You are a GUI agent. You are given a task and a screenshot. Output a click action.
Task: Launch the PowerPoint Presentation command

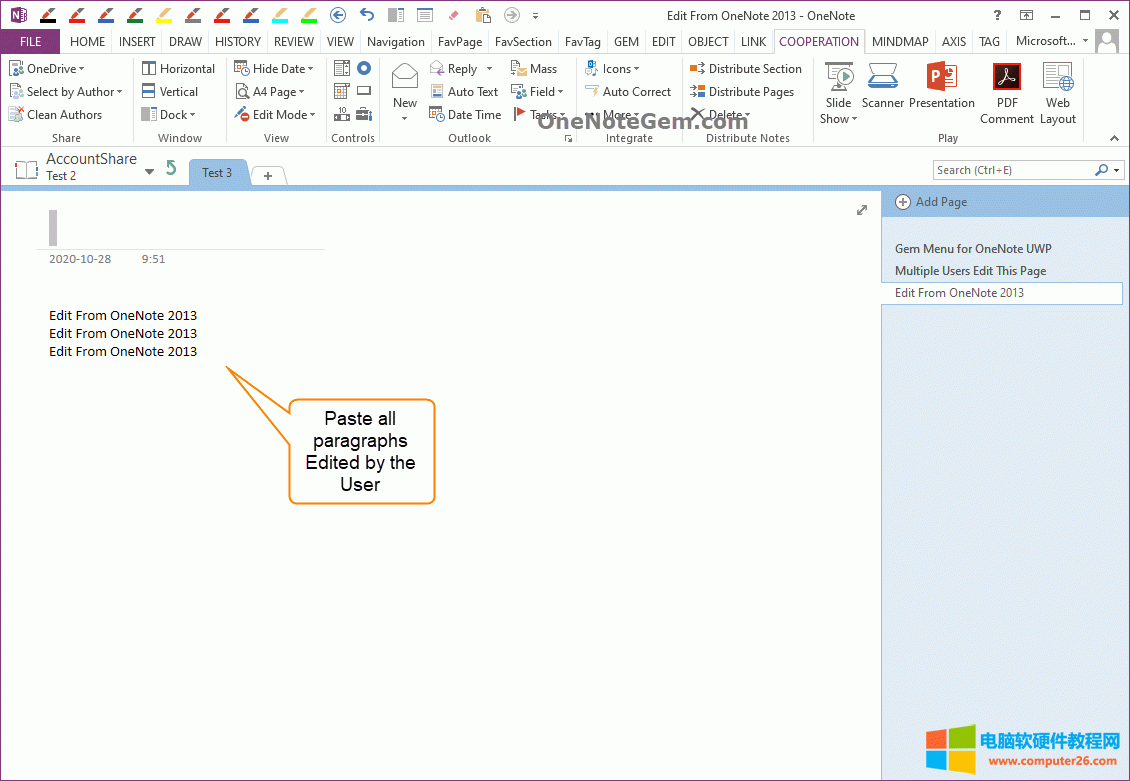click(x=941, y=86)
